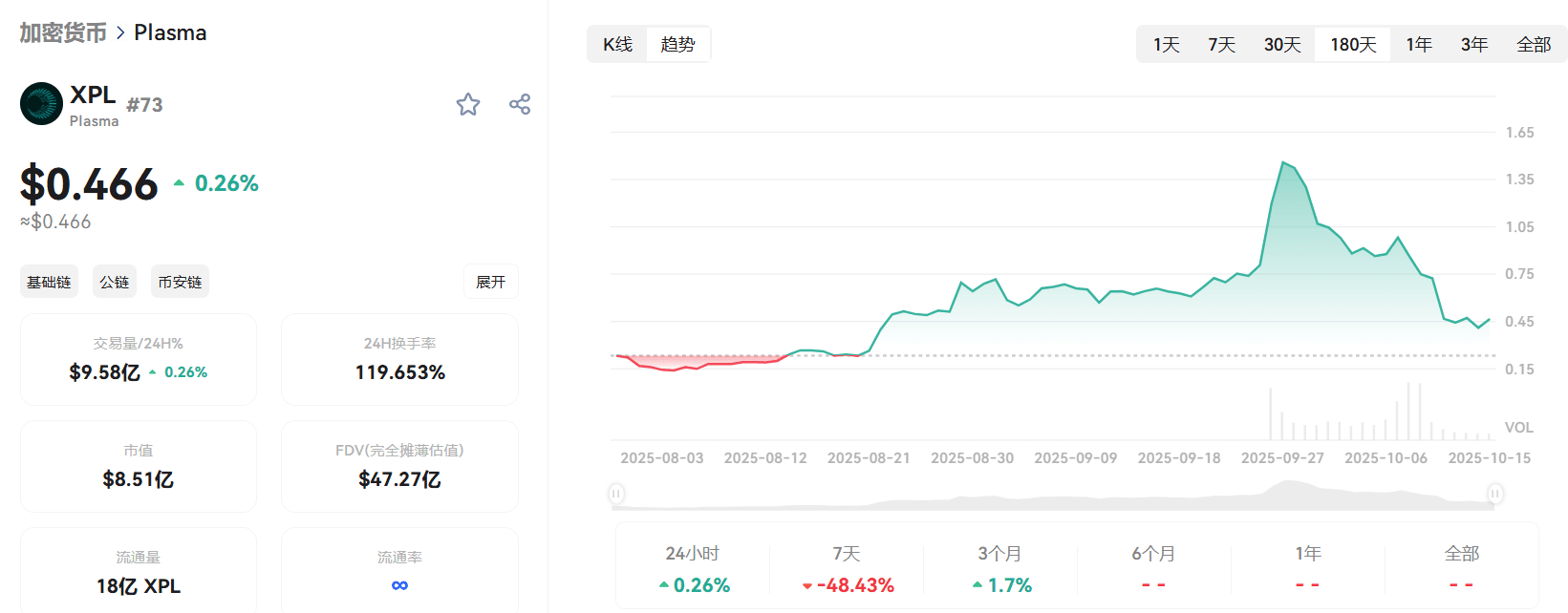Select the 全部 time range tab

pyautogui.click(x=1534, y=45)
